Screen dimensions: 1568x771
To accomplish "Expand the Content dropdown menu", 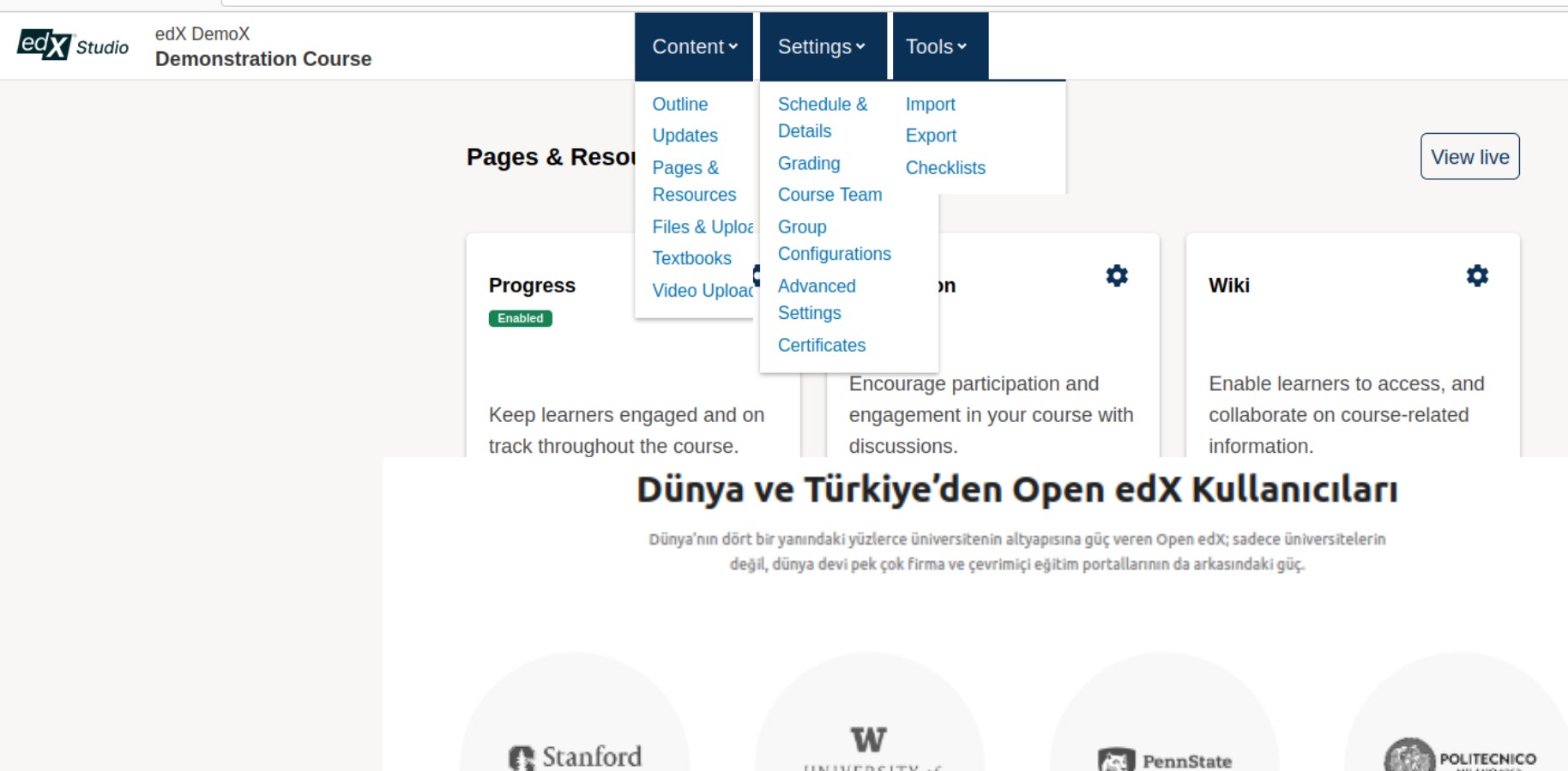I will pyautogui.click(x=694, y=46).
